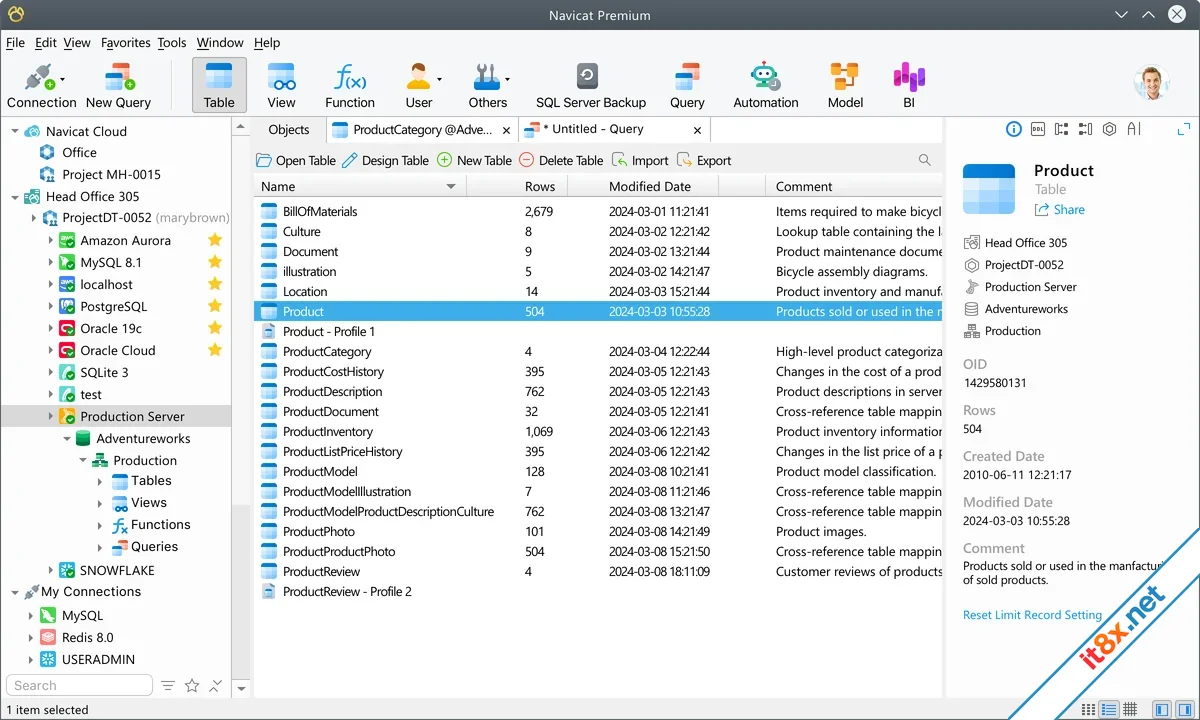Switch to ER diagram view in status bar
Screen dimensions: 1200x720
[x=1130, y=709]
